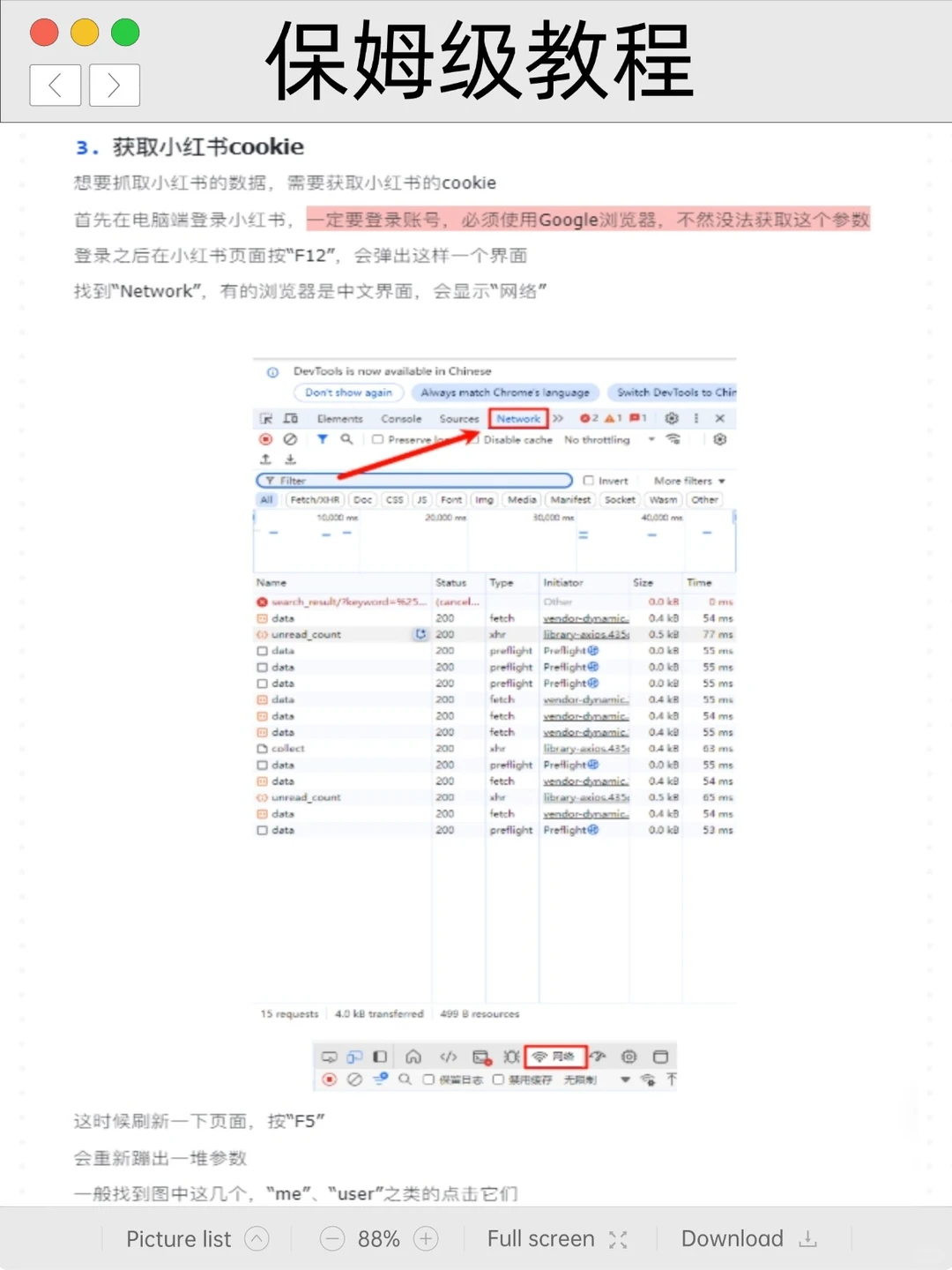The width and height of the screenshot is (952, 1270).
Task: Download the picture
Action: click(x=749, y=1239)
